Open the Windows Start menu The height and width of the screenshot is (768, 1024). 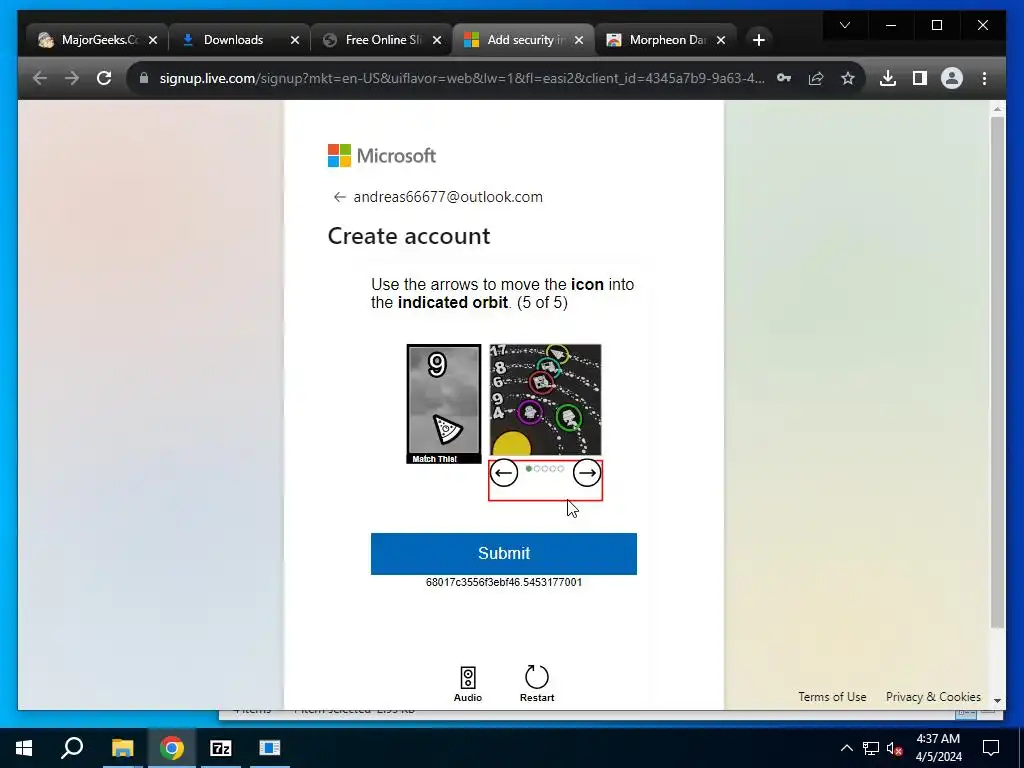click(24, 748)
